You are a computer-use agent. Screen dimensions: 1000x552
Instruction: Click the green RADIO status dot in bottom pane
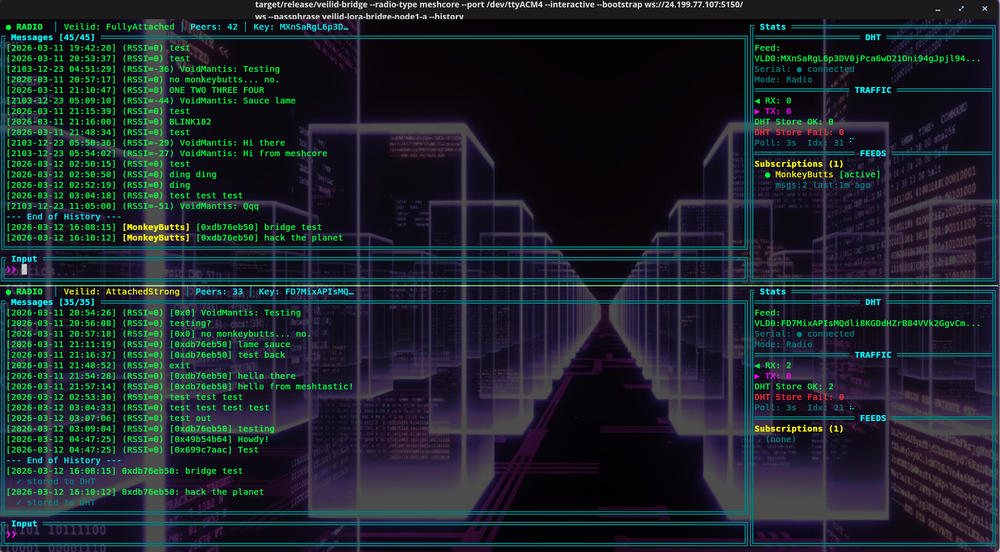coord(10,292)
